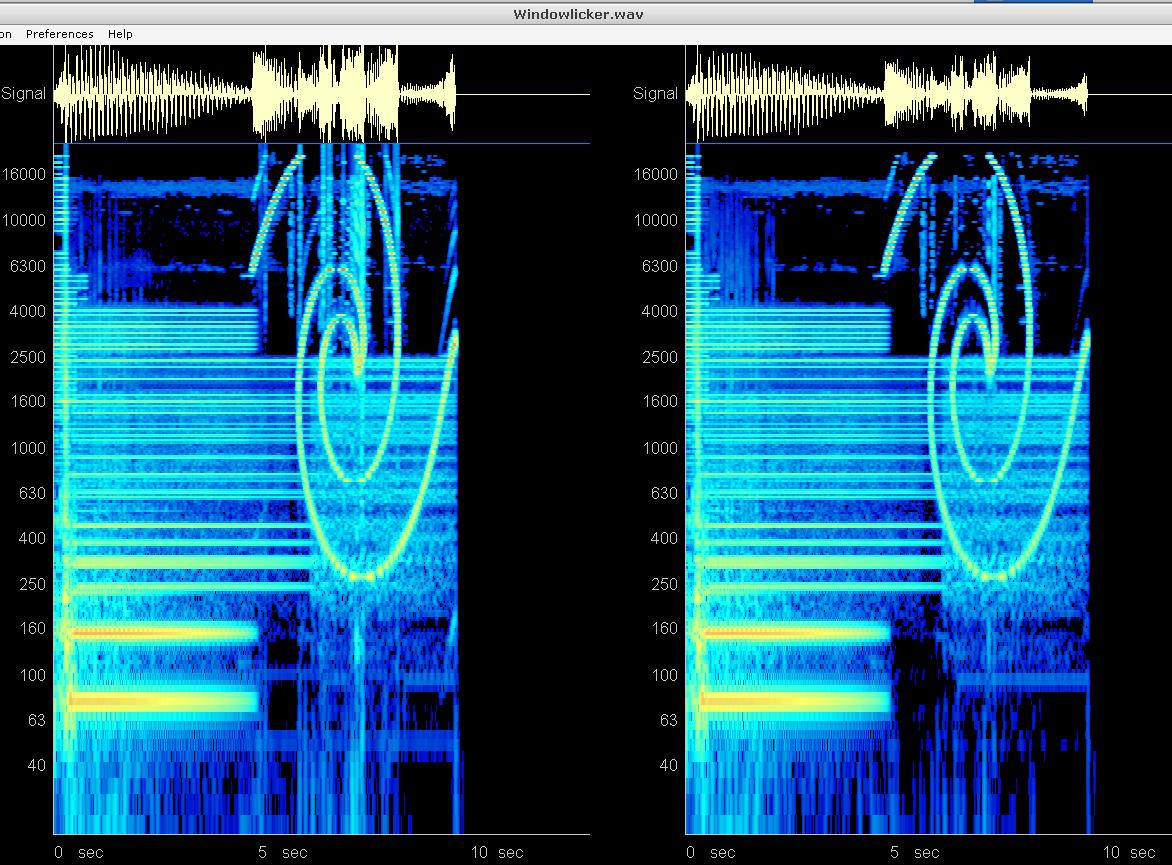Click the 1600 frequency label in right panel
Image resolution: width=1172 pixels, height=865 pixels.
(659, 401)
